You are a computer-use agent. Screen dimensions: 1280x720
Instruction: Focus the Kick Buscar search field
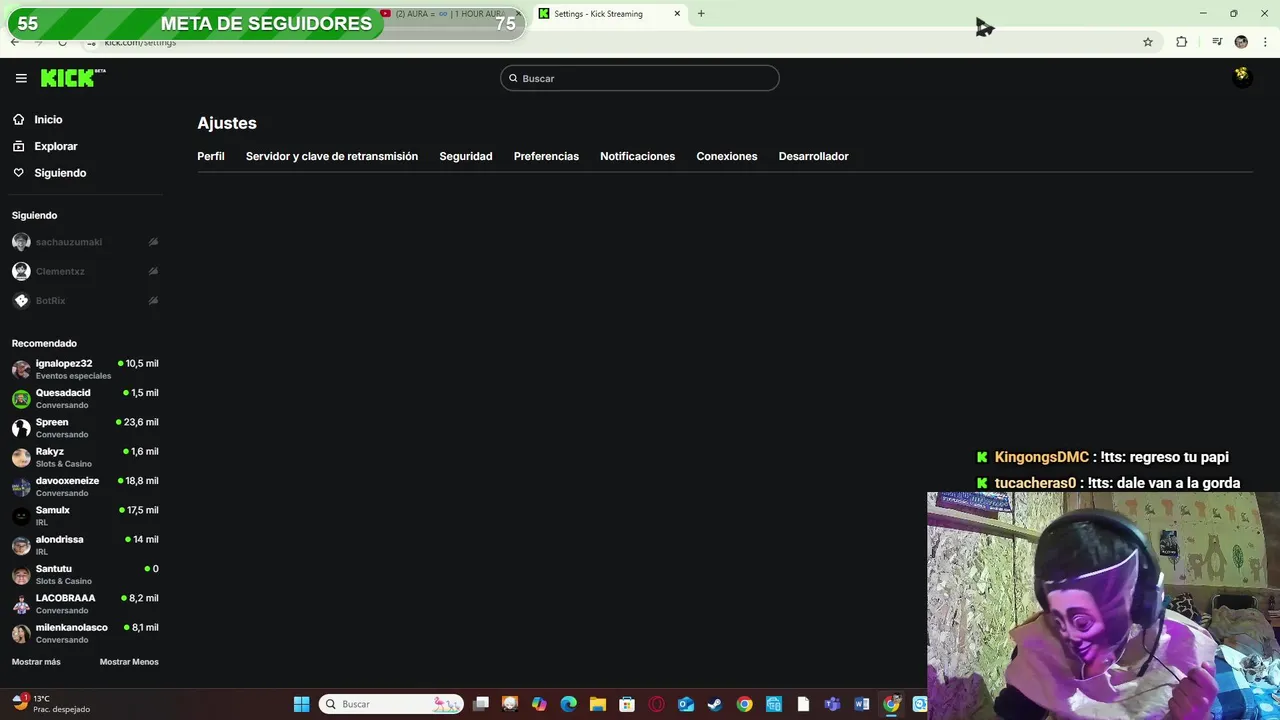640,78
